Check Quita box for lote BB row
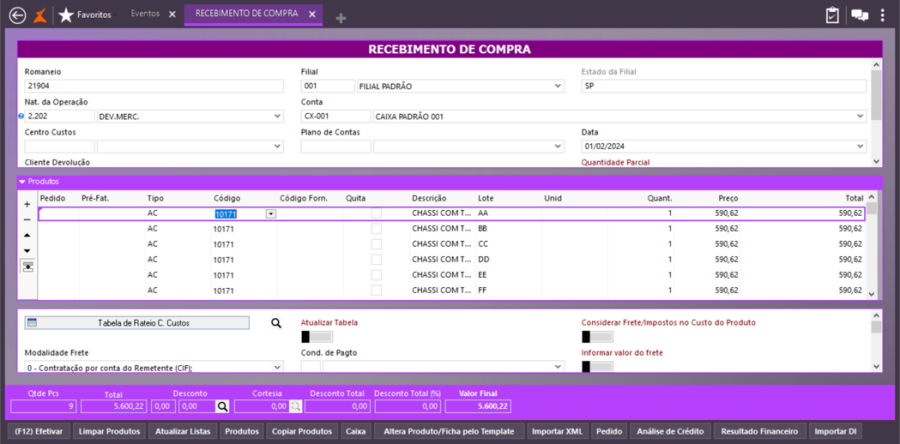 click(377, 228)
